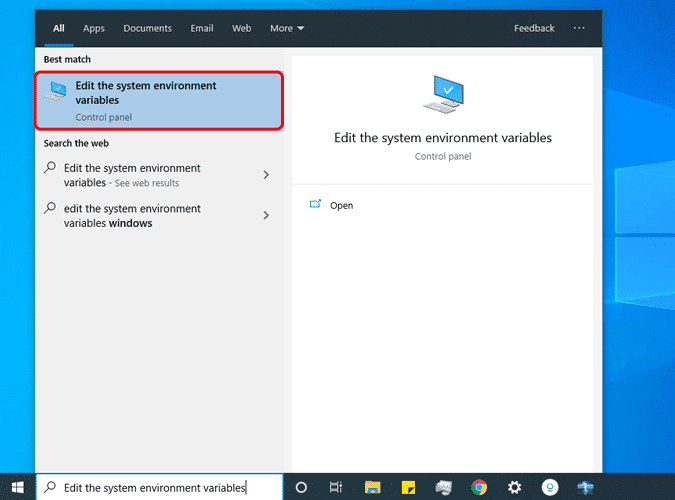This screenshot has height=500, width=675.
Task: Click the computer icon in Best match result
Action: 56,90
